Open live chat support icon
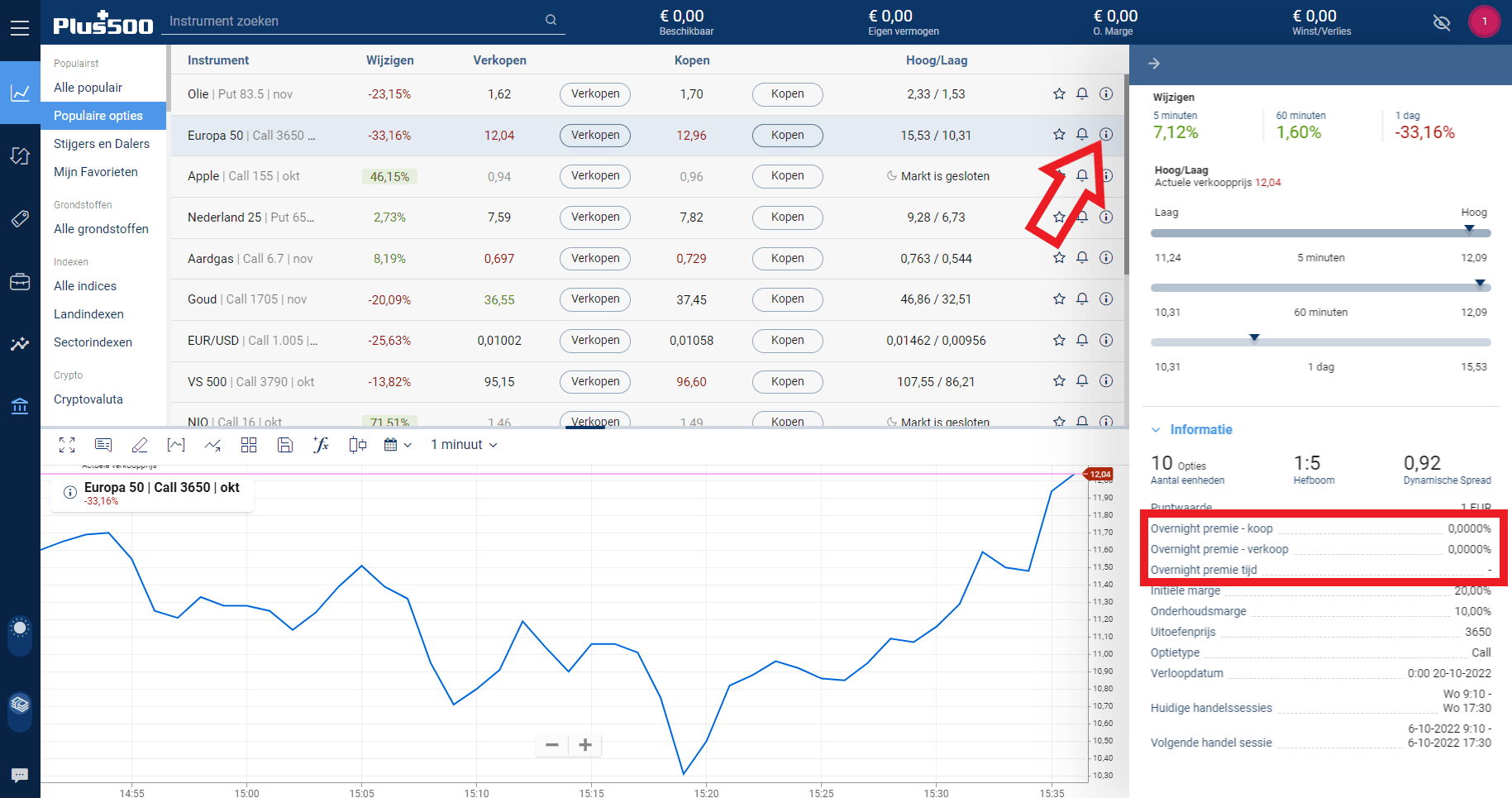Viewport: 1512px width, 798px height. (20, 775)
